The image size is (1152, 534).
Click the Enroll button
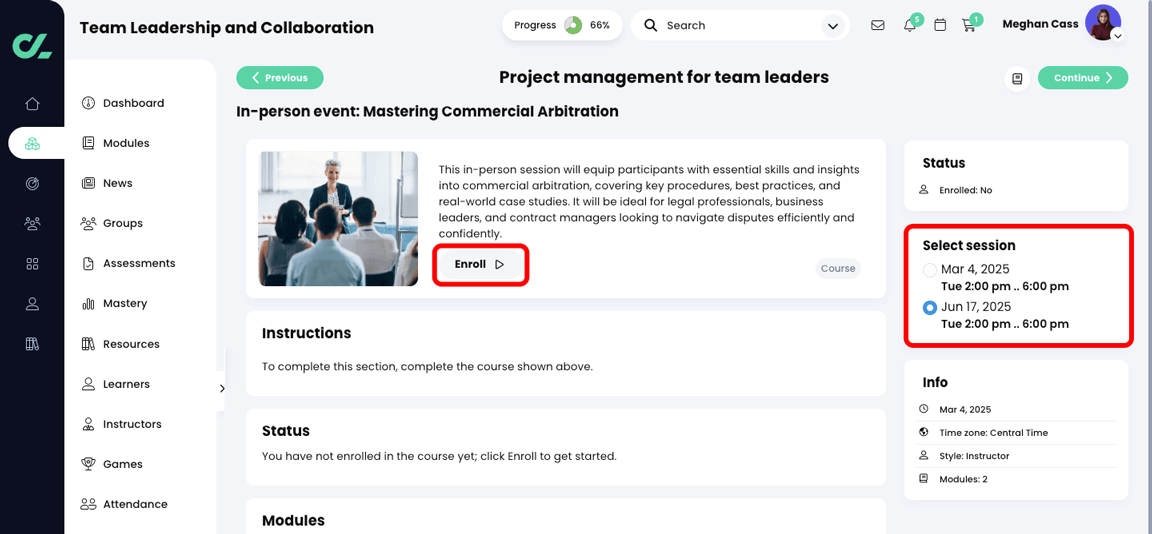point(480,264)
